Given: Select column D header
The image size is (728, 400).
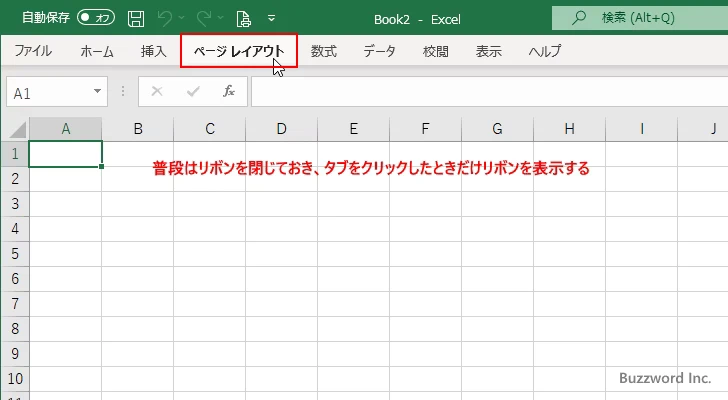Looking at the screenshot, I should (x=281, y=129).
